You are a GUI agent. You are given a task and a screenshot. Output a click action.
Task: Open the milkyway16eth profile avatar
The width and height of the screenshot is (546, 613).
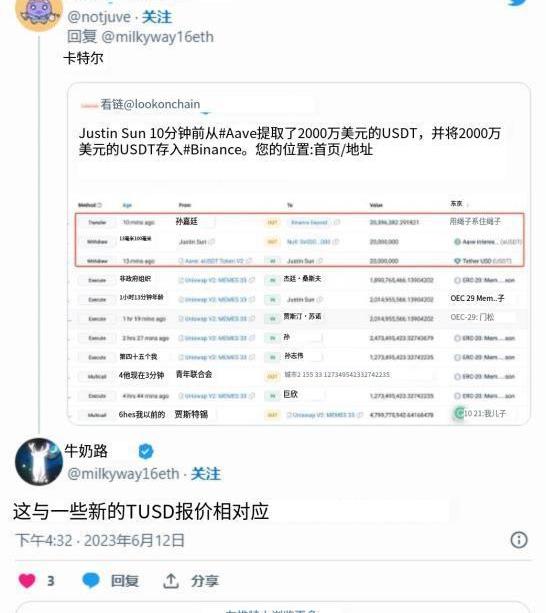[x=39, y=462]
